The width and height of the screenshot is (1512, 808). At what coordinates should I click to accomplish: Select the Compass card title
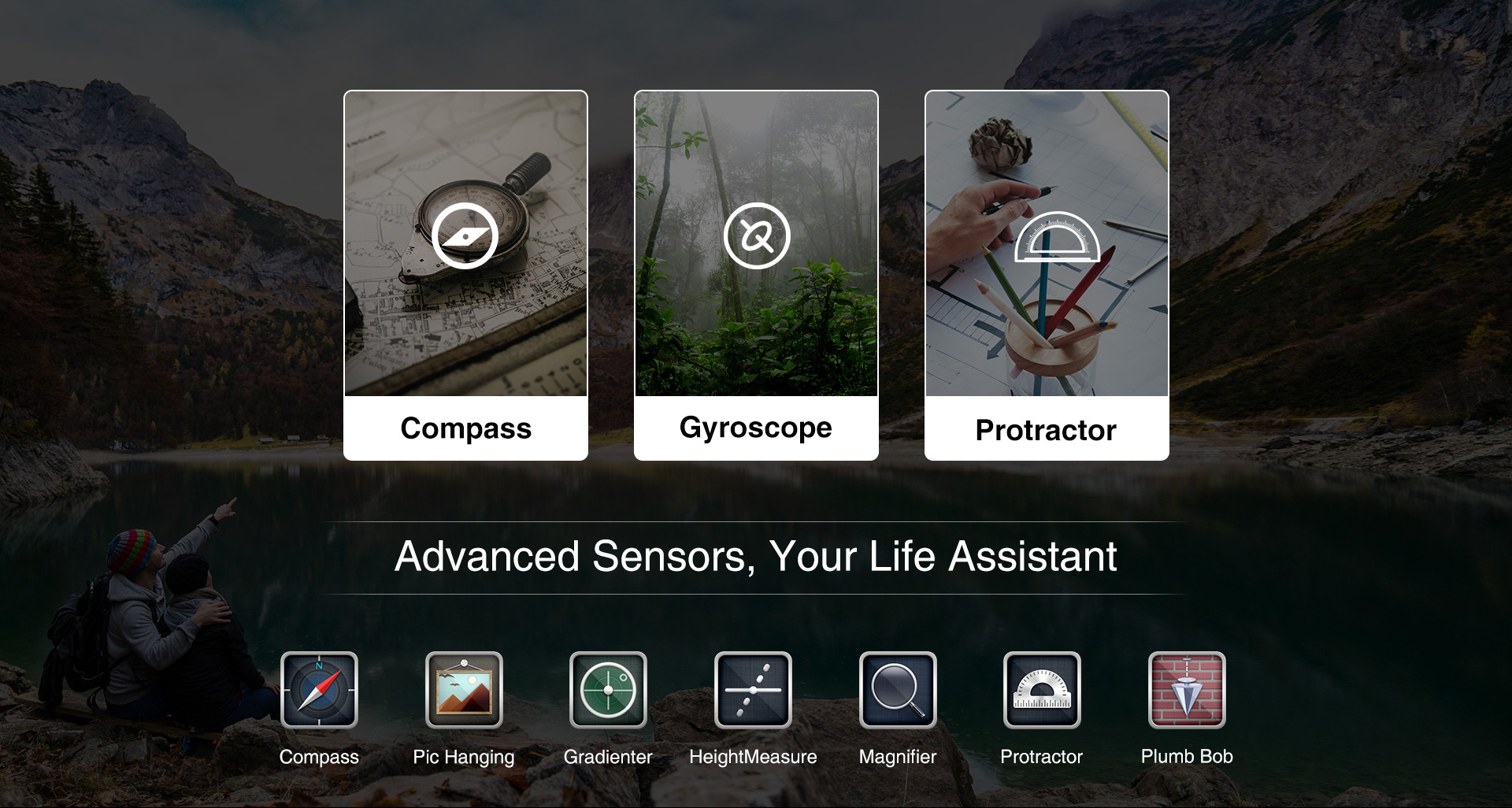(466, 428)
